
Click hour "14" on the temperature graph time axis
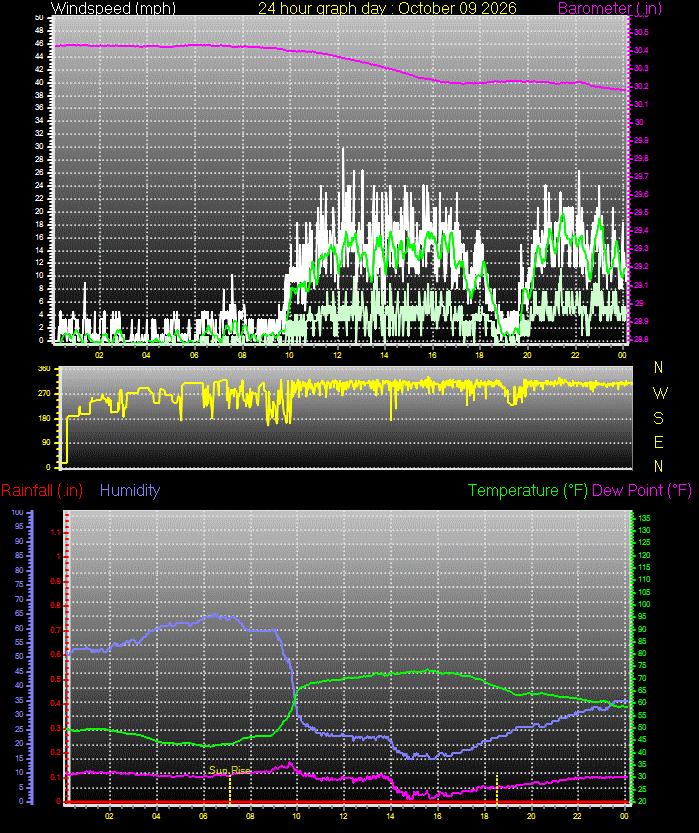tap(390, 817)
